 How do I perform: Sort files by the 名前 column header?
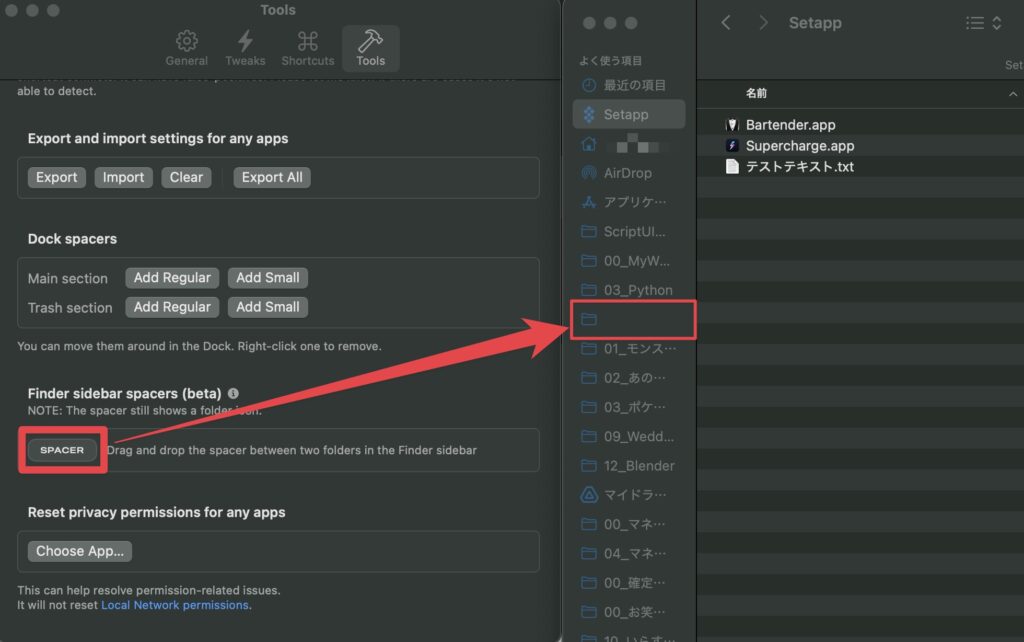coord(756,93)
